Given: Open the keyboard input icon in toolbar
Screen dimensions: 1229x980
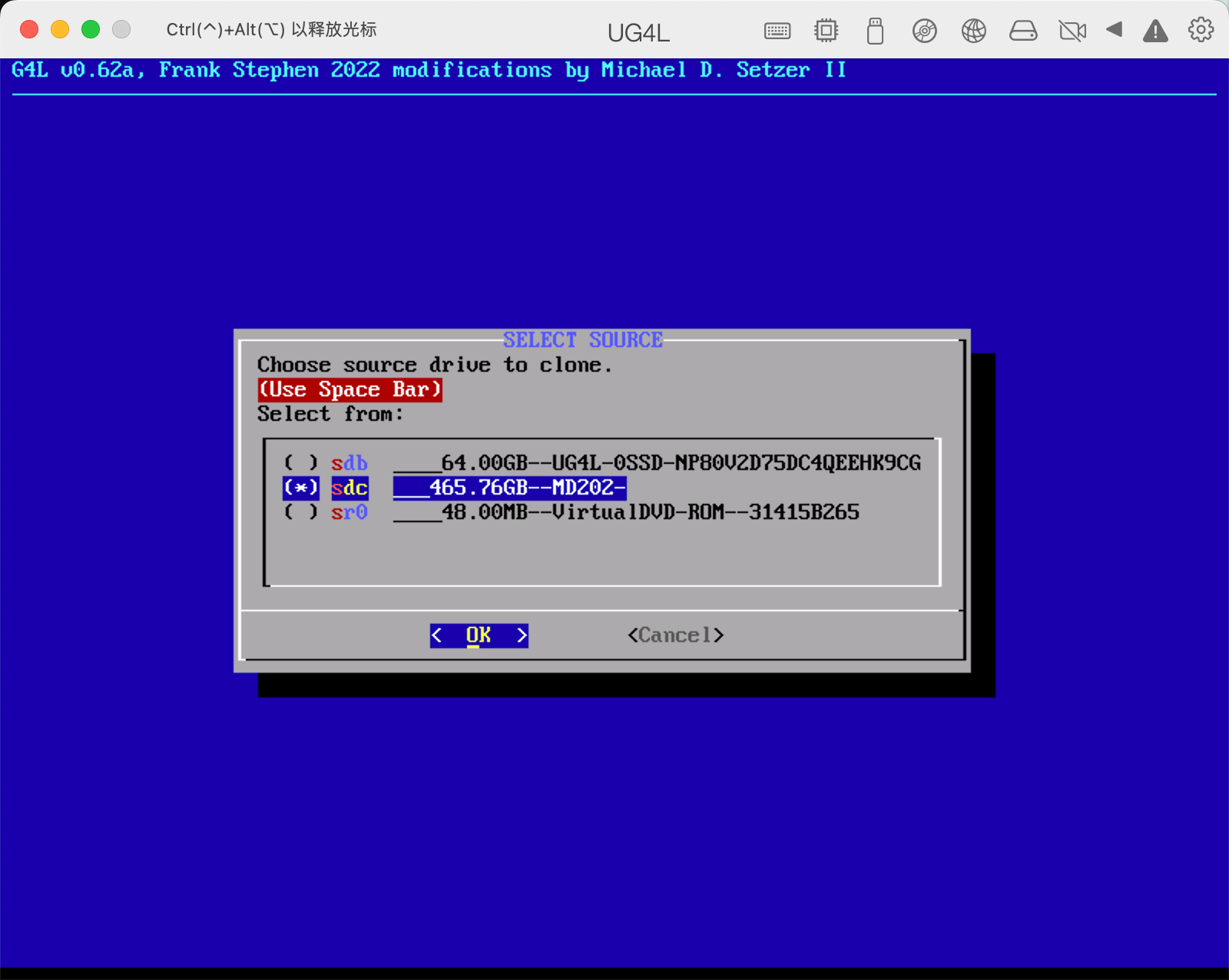Looking at the screenshot, I should (x=777, y=31).
